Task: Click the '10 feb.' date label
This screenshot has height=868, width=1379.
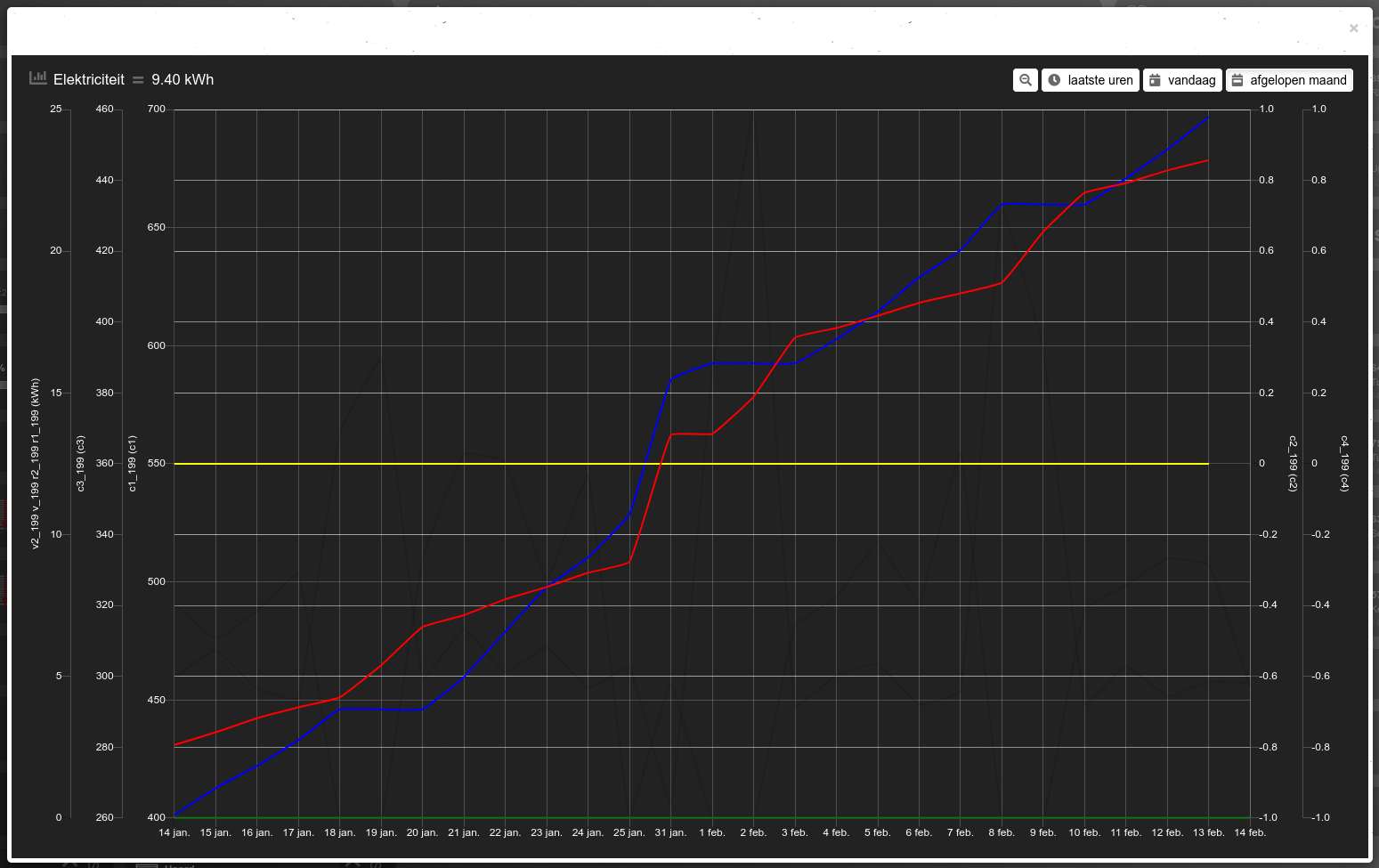Action: click(1084, 833)
